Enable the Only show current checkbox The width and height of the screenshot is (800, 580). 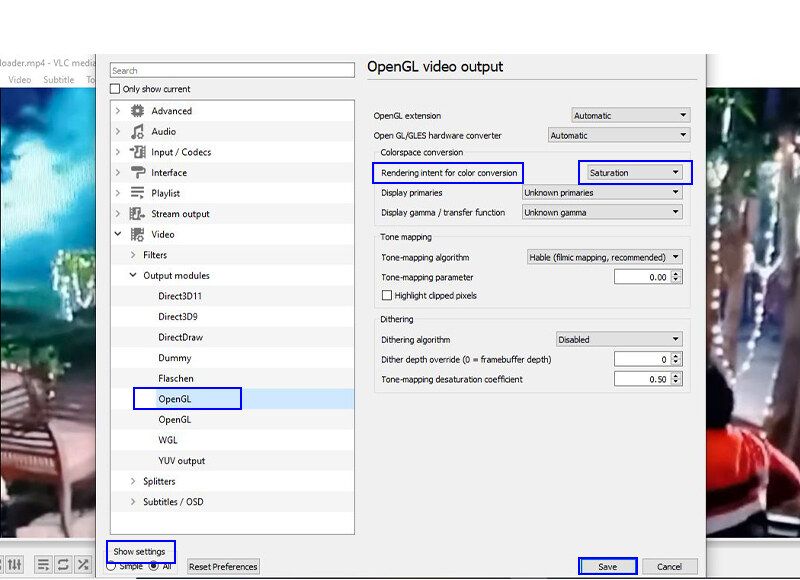click(115, 89)
